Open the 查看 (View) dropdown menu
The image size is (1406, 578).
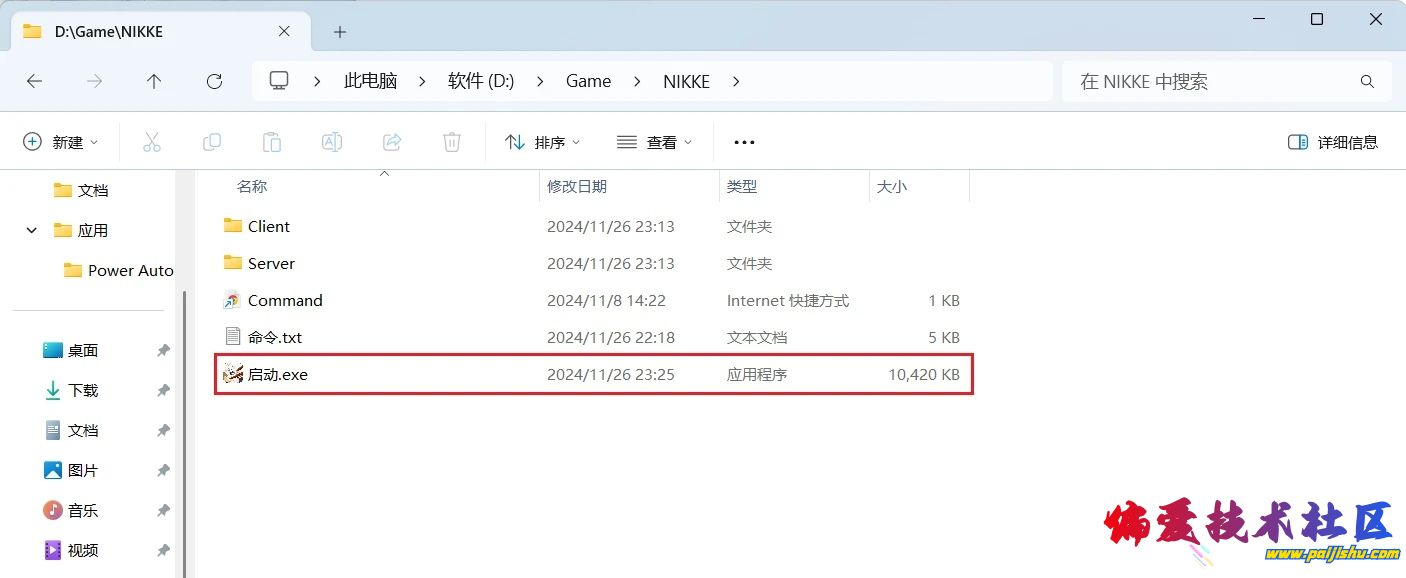654,142
